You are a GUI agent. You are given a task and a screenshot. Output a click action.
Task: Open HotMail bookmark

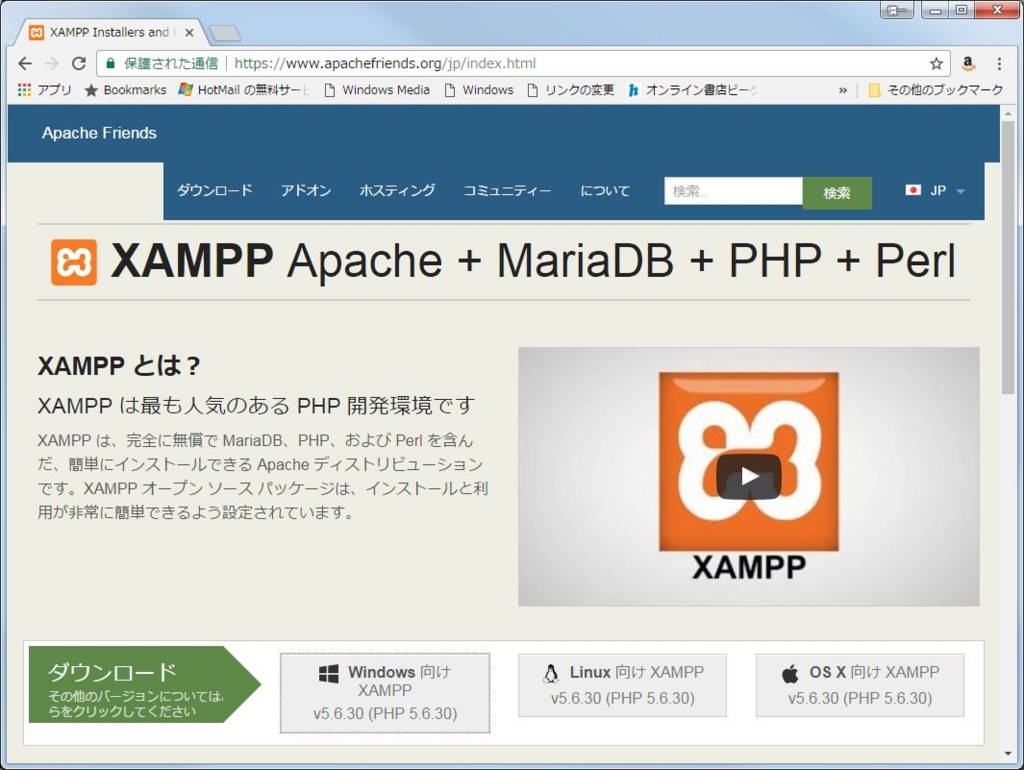(244, 89)
